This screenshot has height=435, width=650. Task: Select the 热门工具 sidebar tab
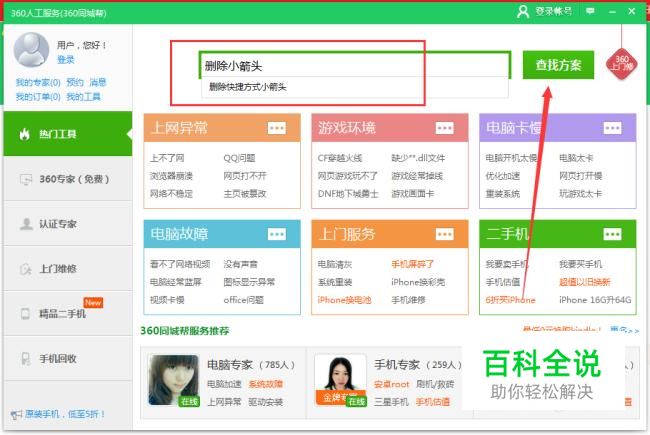(68, 134)
